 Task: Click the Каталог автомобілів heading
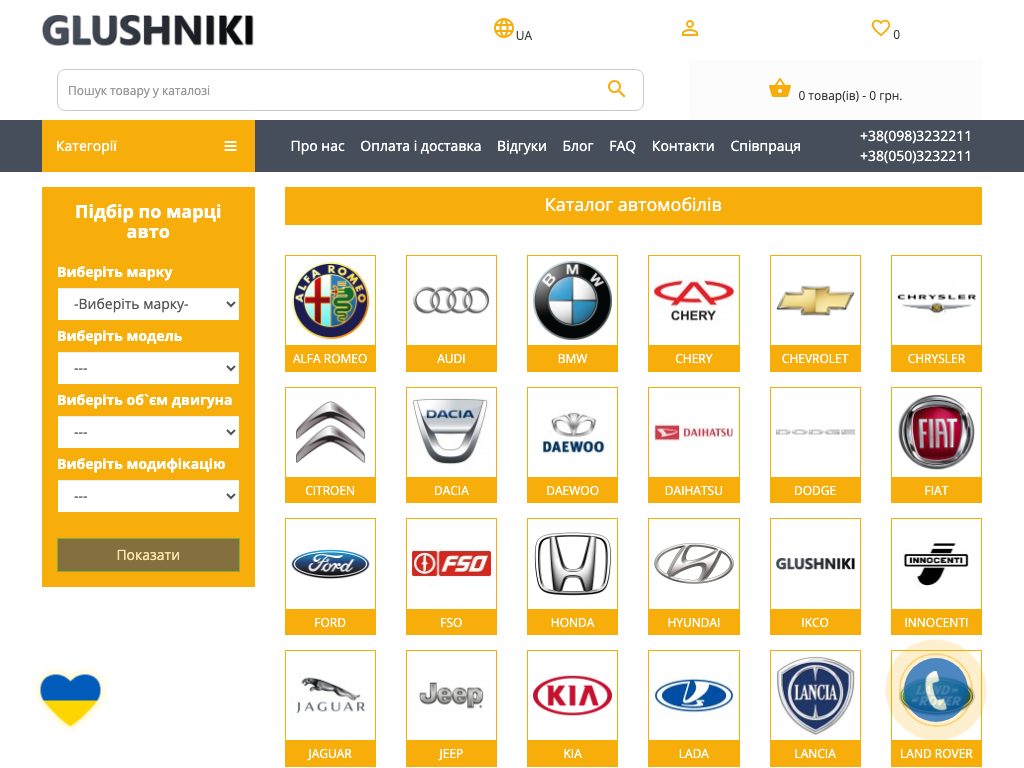pos(633,205)
